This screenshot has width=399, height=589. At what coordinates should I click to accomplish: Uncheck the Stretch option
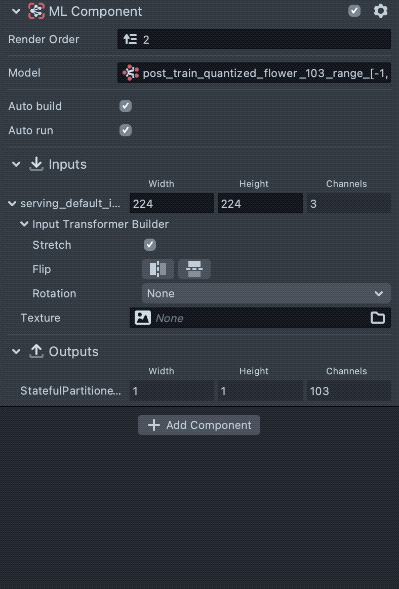tap(150, 245)
